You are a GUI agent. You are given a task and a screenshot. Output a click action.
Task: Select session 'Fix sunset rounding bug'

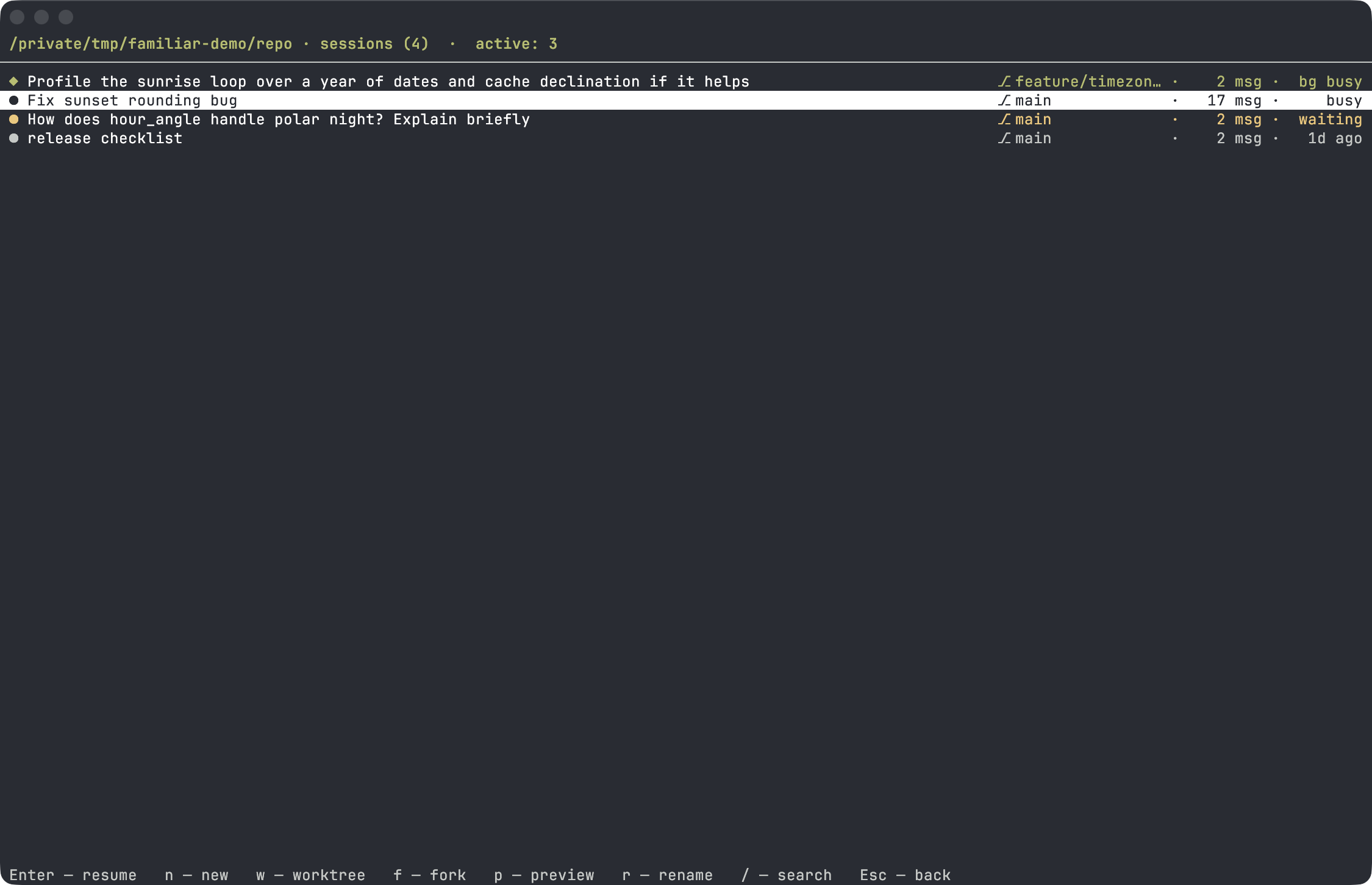coord(686,101)
